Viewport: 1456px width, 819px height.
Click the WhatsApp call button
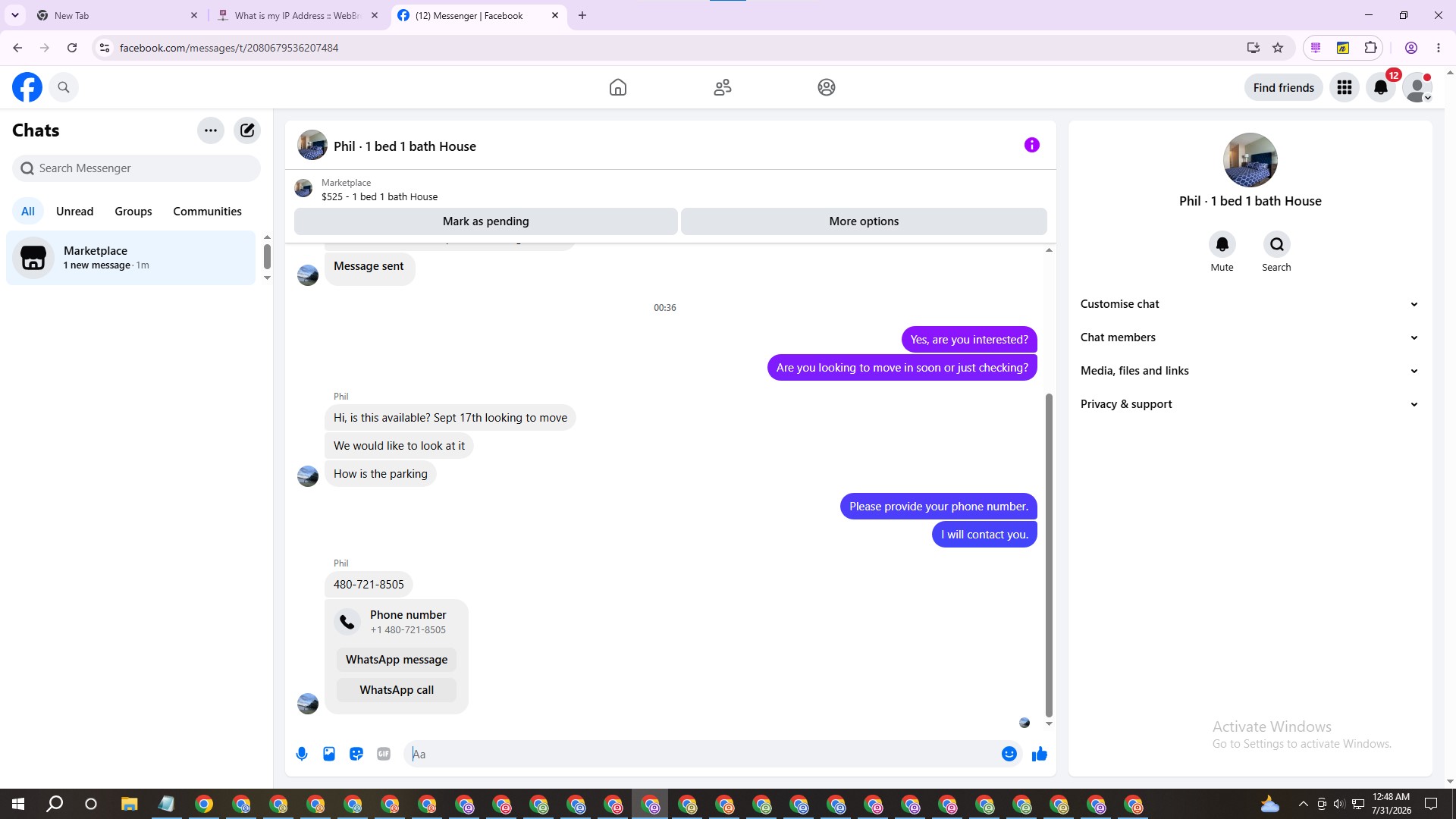(397, 690)
